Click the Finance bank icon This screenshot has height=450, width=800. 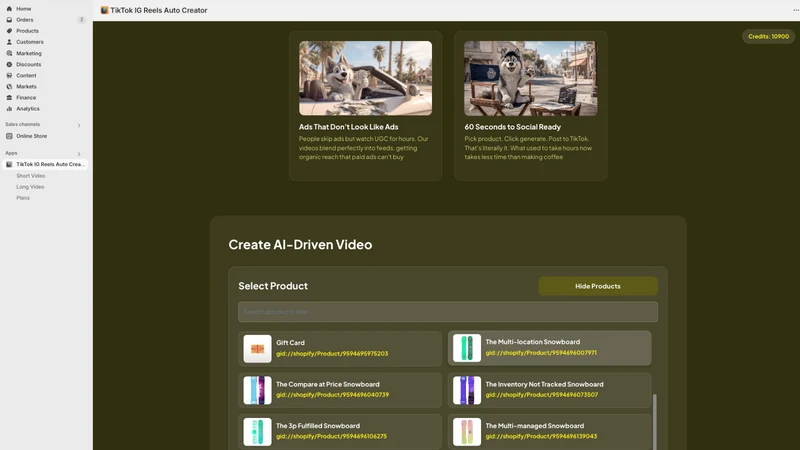coord(9,97)
